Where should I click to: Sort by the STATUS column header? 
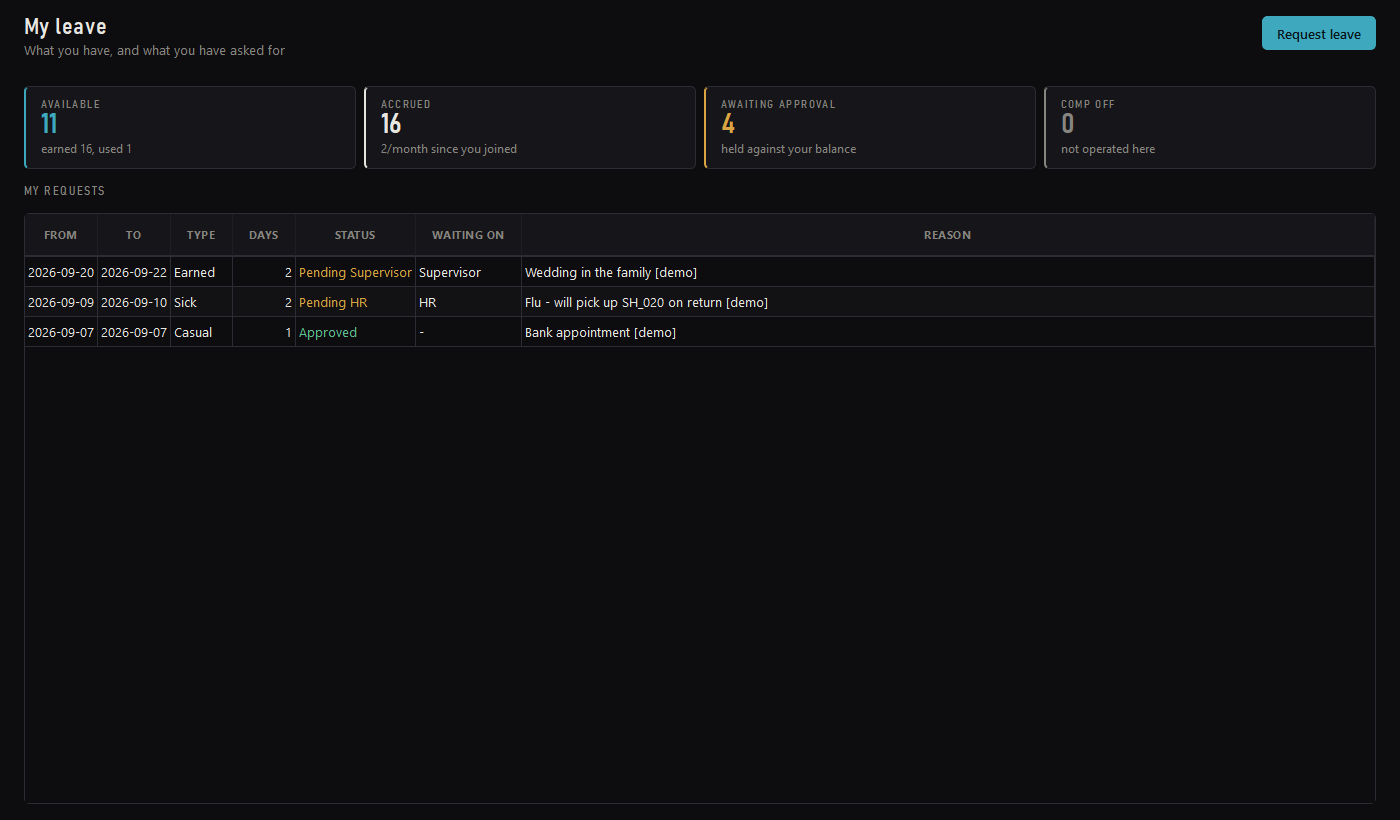pos(355,235)
